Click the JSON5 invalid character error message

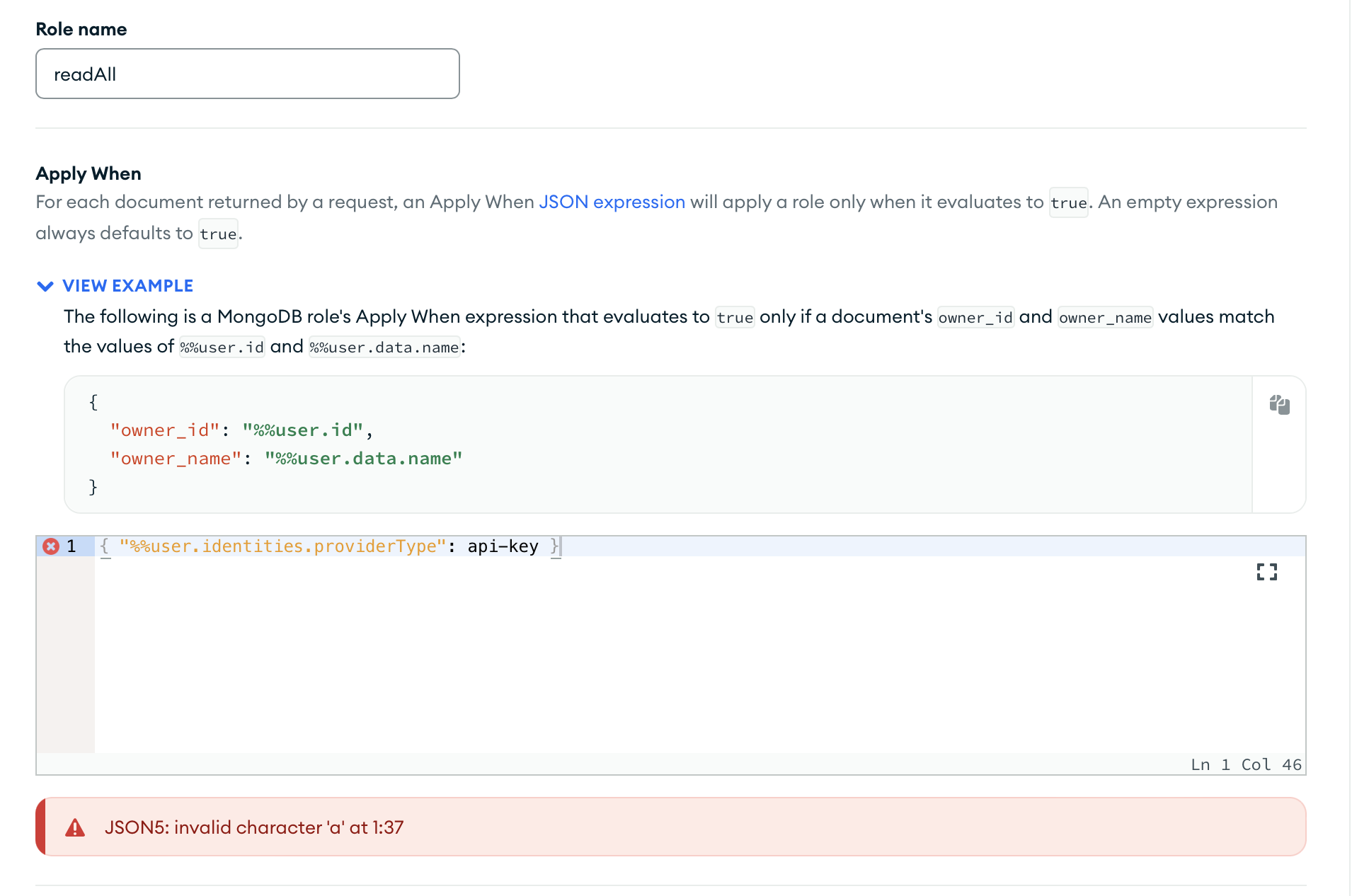pyautogui.click(x=254, y=827)
